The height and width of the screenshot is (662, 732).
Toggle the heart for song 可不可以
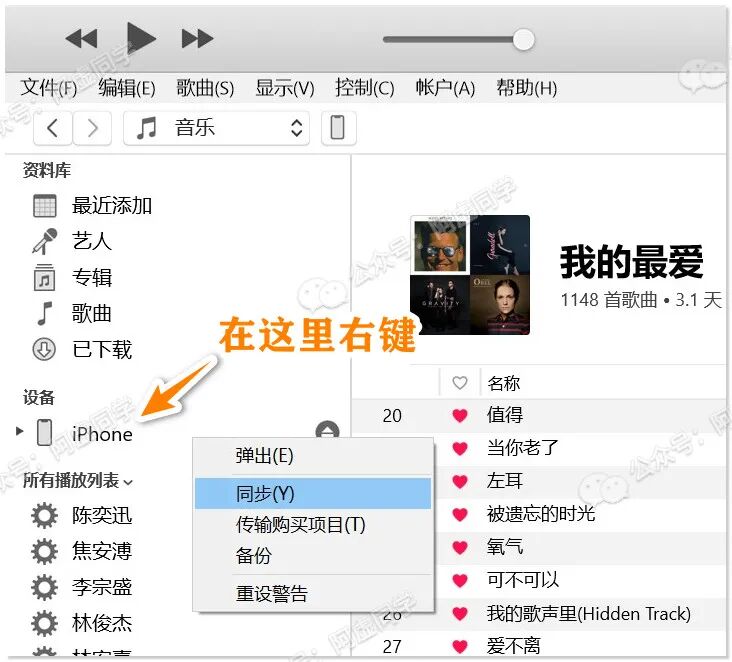[460, 580]
